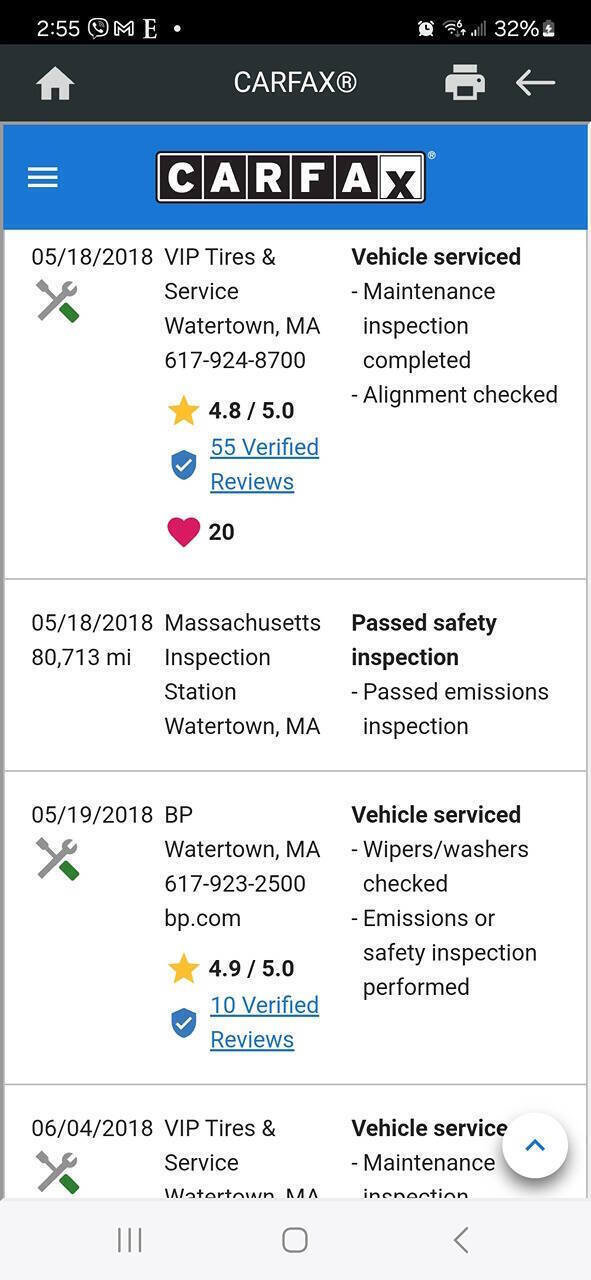Tap the verified shield beside 10 Verified Reviews
Viewport: 591px width, 1280px height.
point(183,1023)
